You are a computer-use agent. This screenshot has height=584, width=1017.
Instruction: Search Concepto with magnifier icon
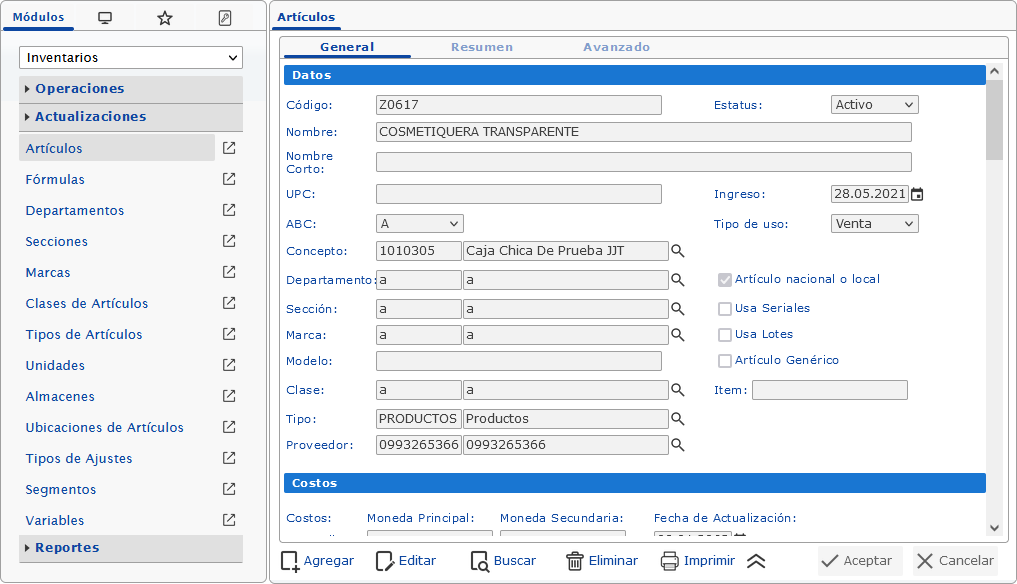[x=678, y=251]
